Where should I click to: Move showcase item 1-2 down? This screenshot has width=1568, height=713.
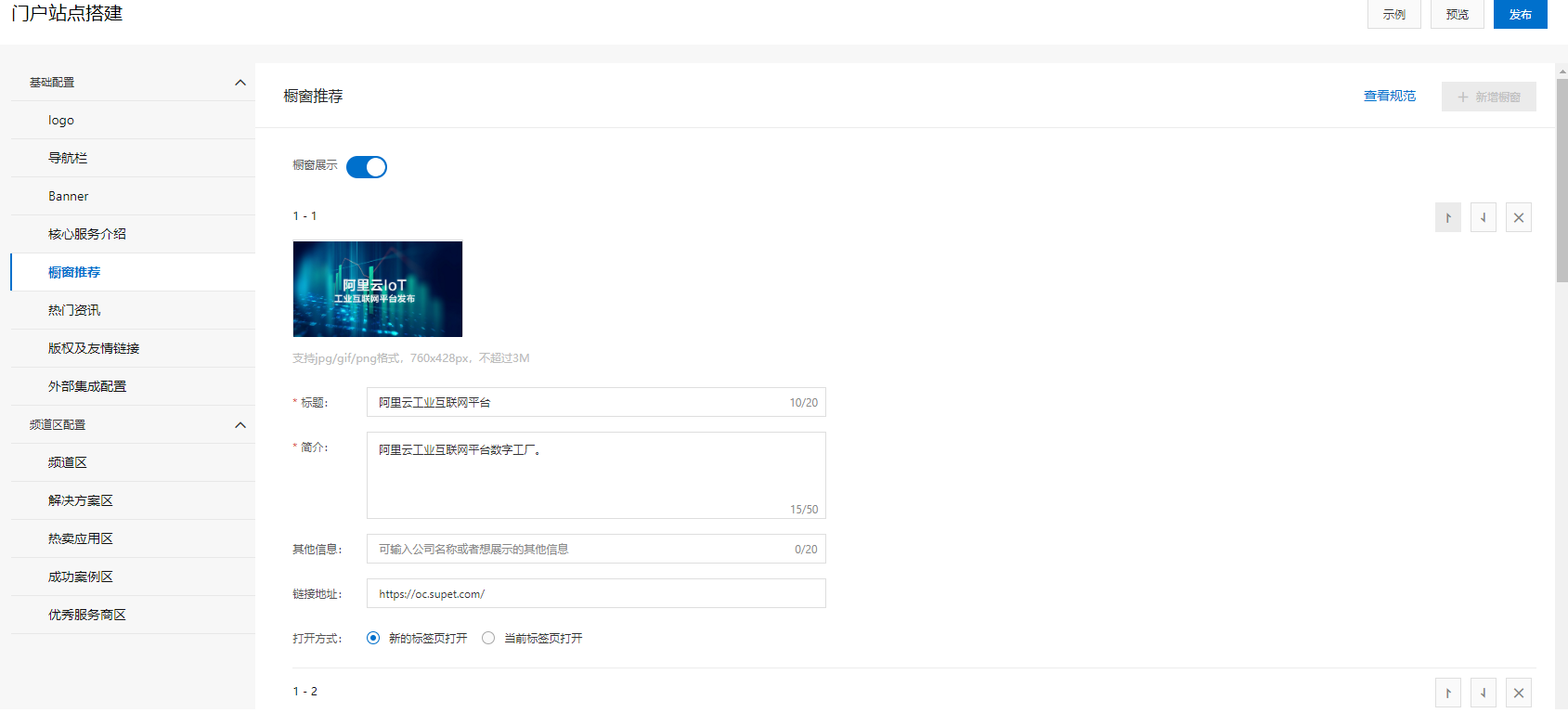(x=1484, y=693)
